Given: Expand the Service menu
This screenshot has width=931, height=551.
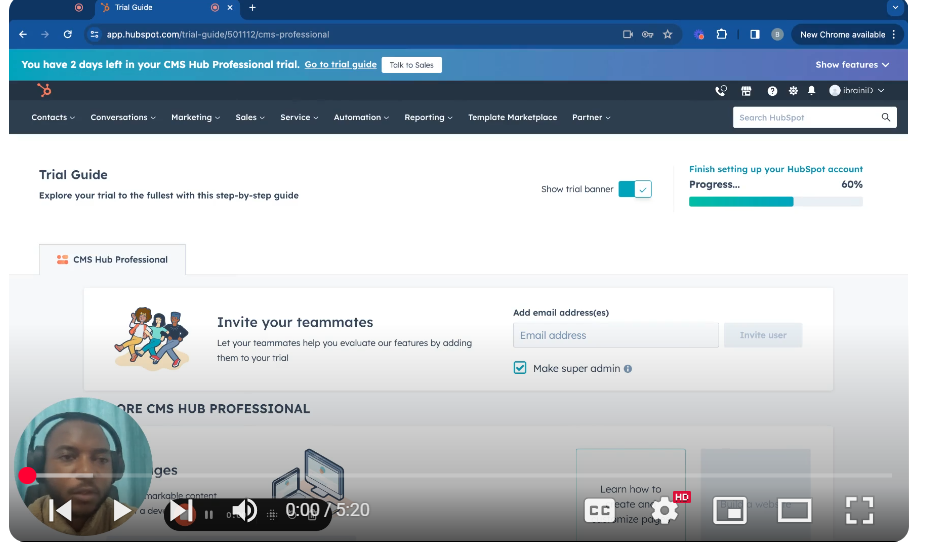Looking at the screenshot, I should [299, 118].
